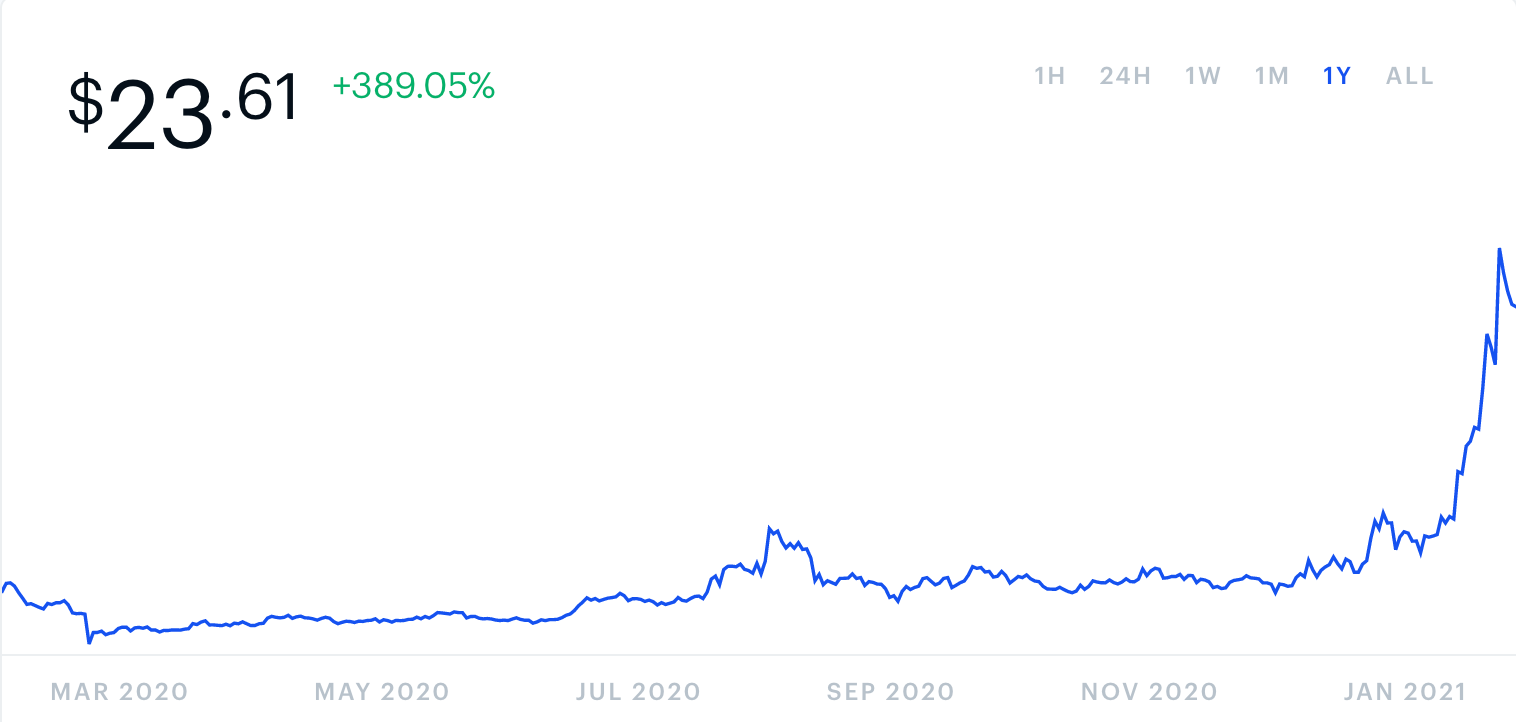Open the 1W price history
Viewport: 1516px width, 722px height.
[1201, 75]
